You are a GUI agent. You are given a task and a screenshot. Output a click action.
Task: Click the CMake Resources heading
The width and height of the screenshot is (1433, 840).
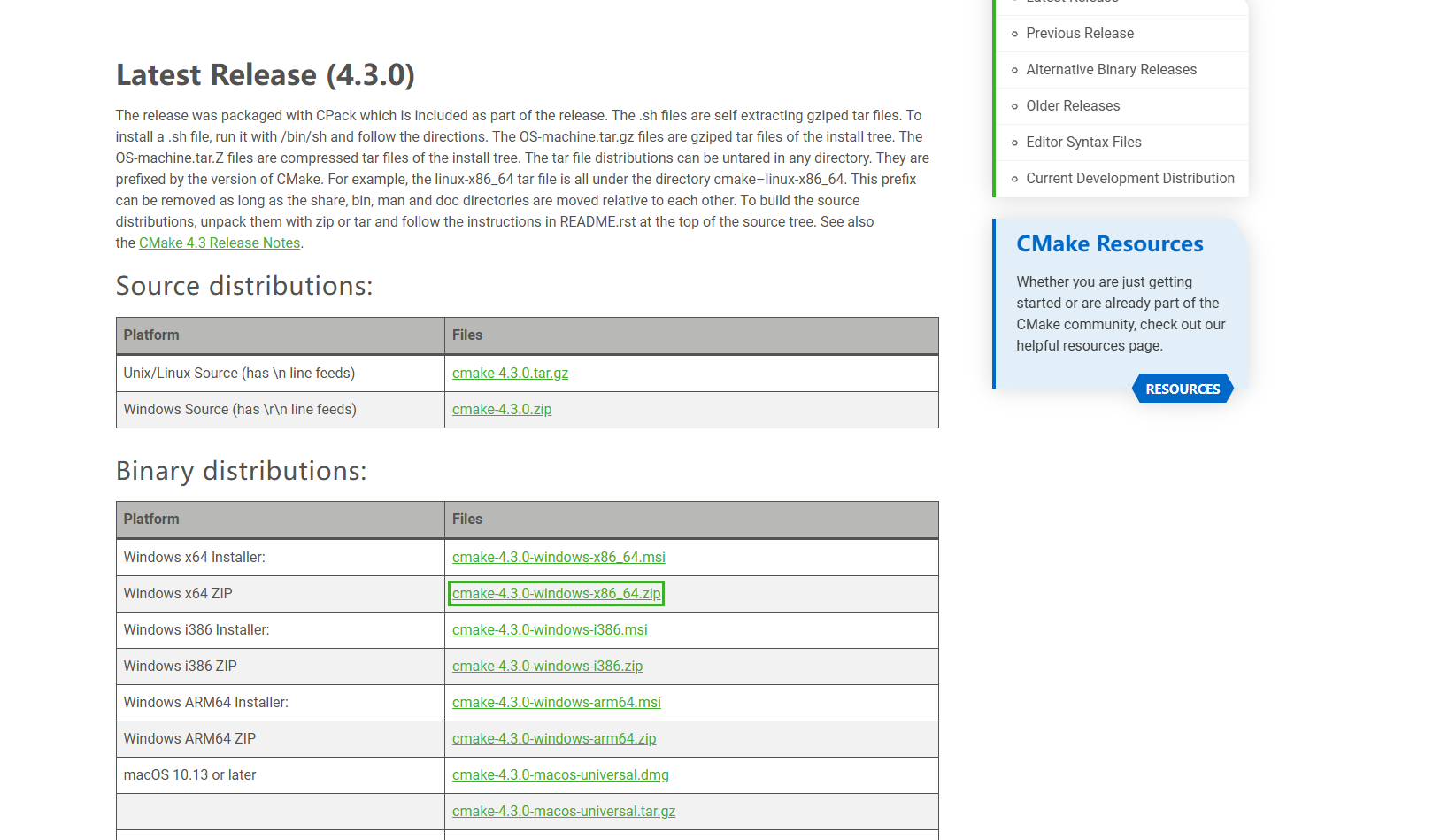tap(1110, 243)
